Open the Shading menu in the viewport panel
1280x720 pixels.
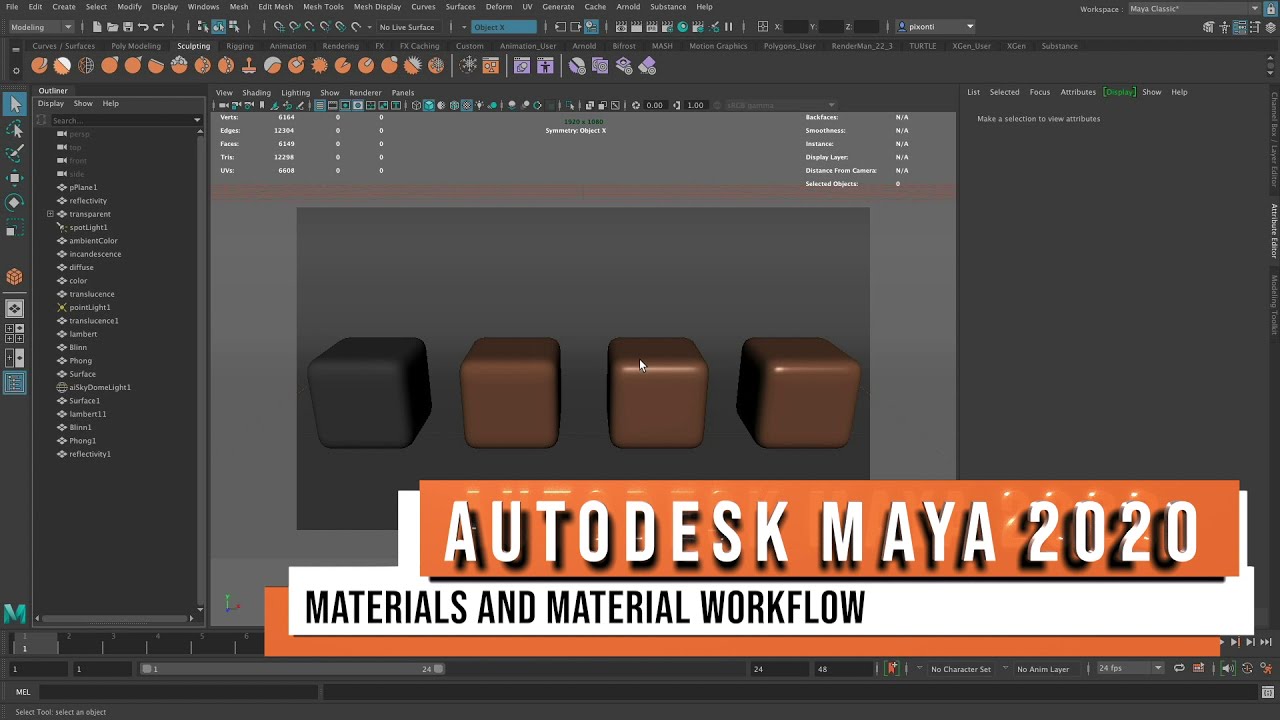click(256, 92)
